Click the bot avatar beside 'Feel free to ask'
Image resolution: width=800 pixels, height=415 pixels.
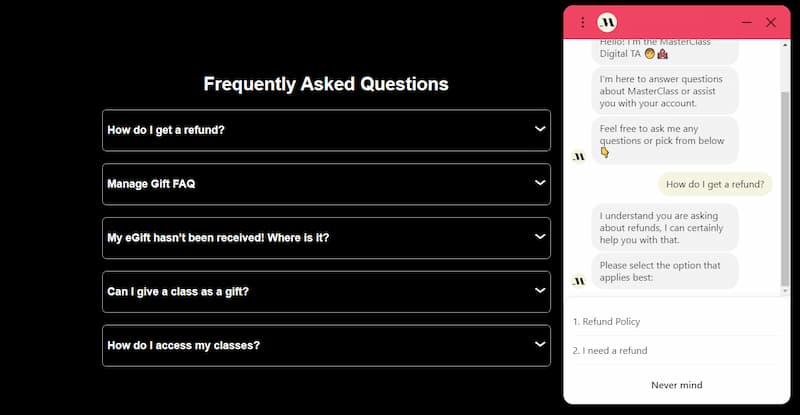point(579,156)
